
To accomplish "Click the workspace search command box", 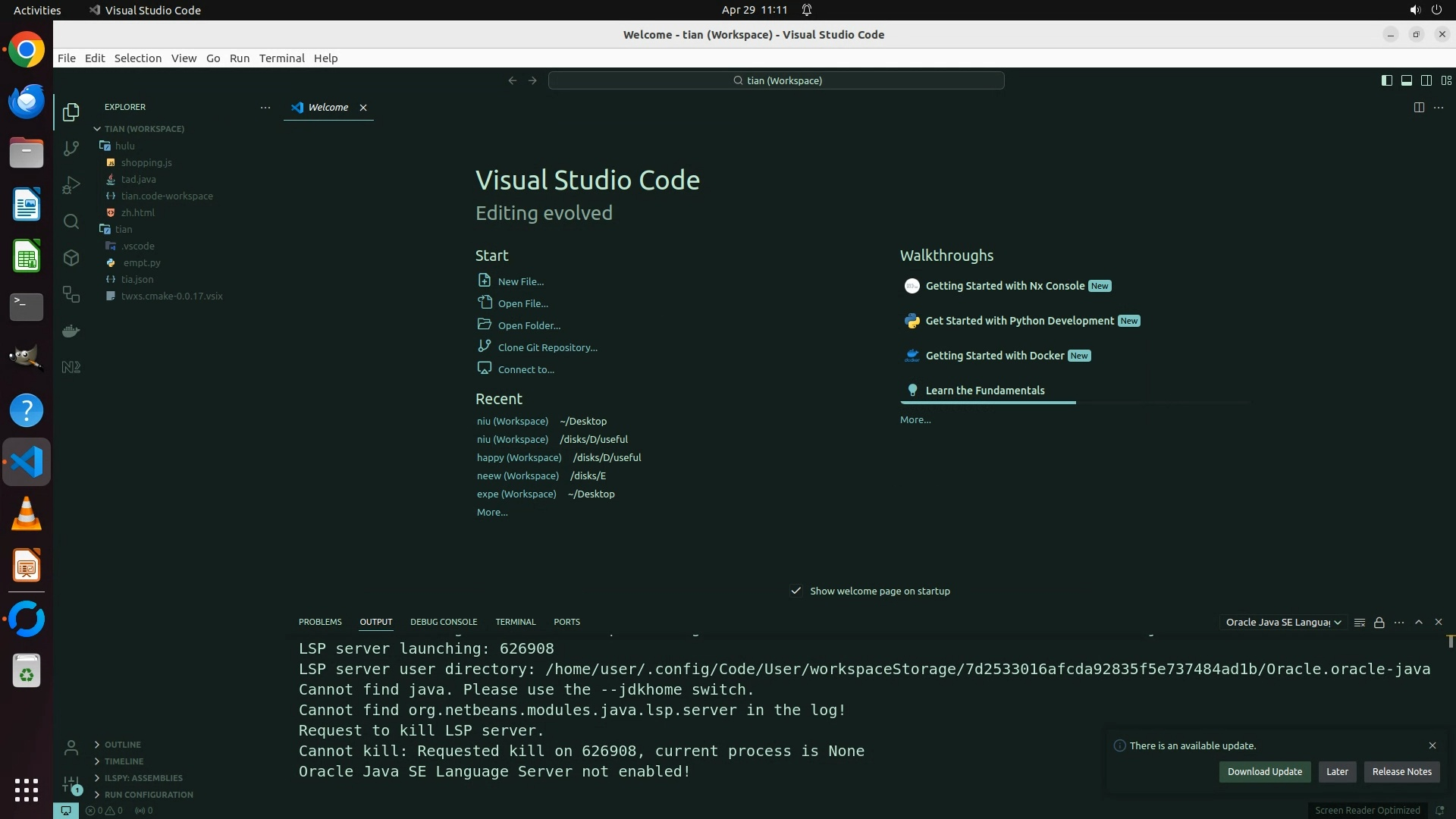I will [x=777, y=80].
